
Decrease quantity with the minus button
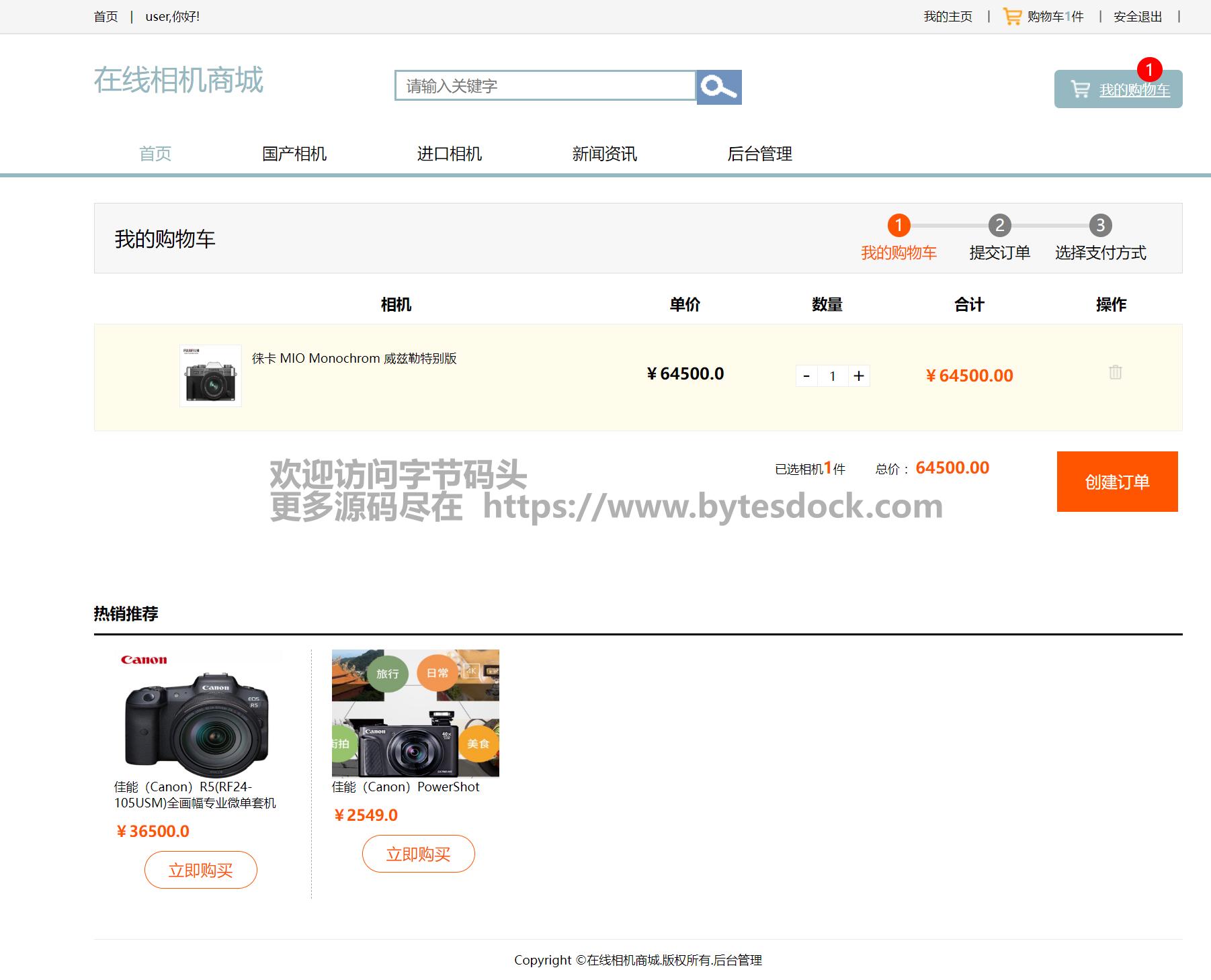[806, 376]
